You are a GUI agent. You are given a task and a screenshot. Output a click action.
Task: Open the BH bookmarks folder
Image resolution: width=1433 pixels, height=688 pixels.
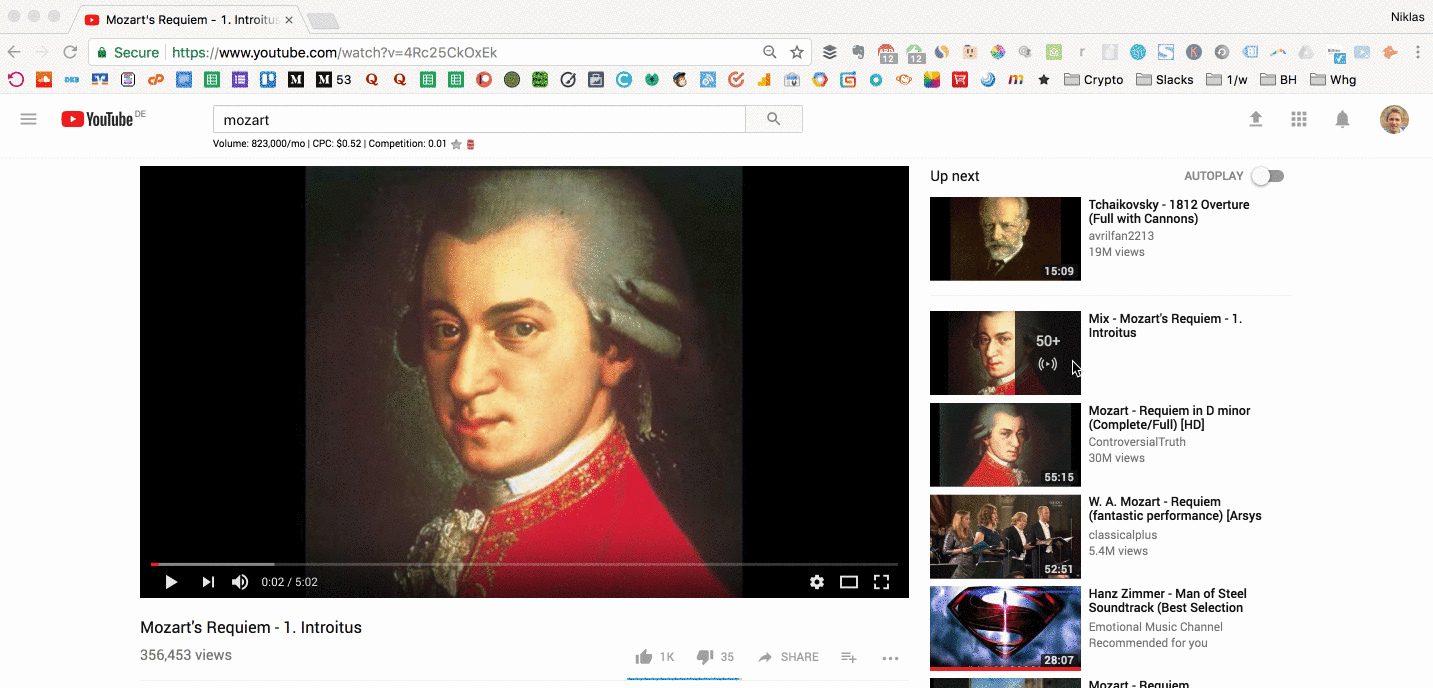pyautogui.click(x=1279, y=79)
